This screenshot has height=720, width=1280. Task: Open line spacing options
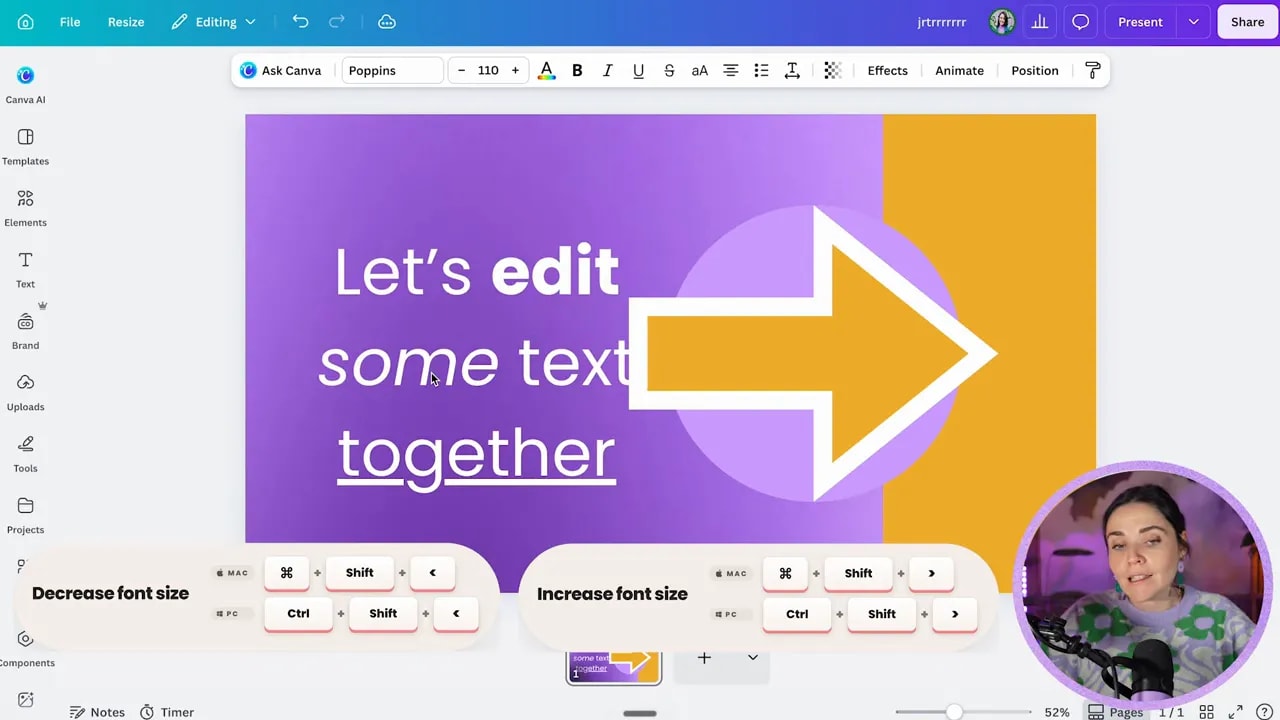792,71
